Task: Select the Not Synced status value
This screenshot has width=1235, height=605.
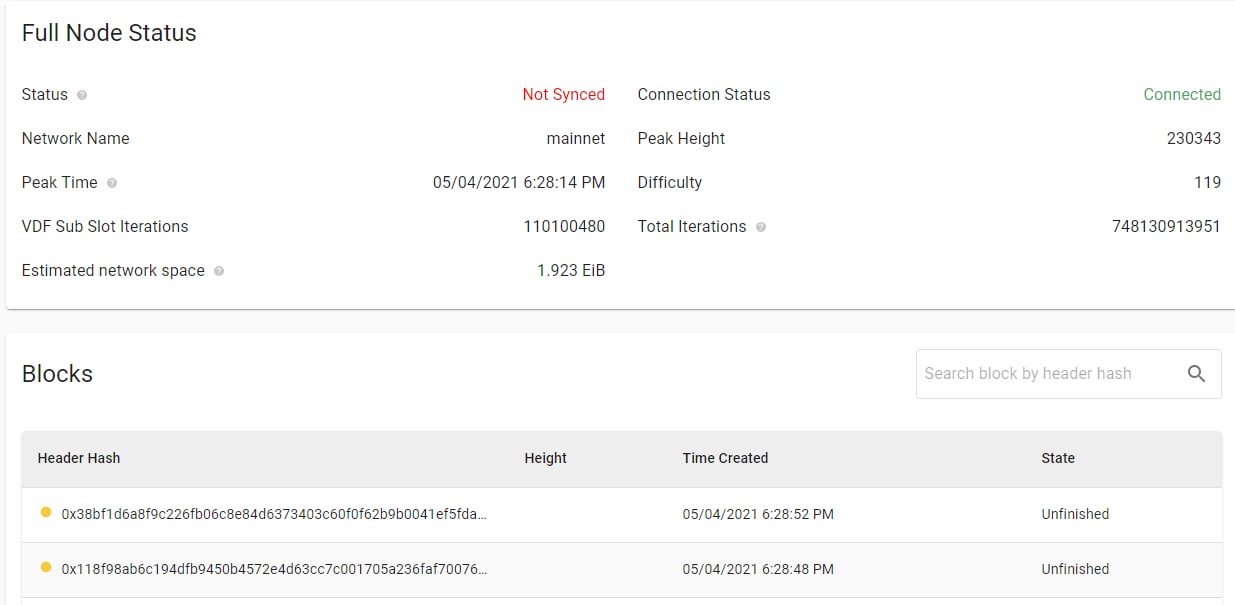Action: [563, 95]
